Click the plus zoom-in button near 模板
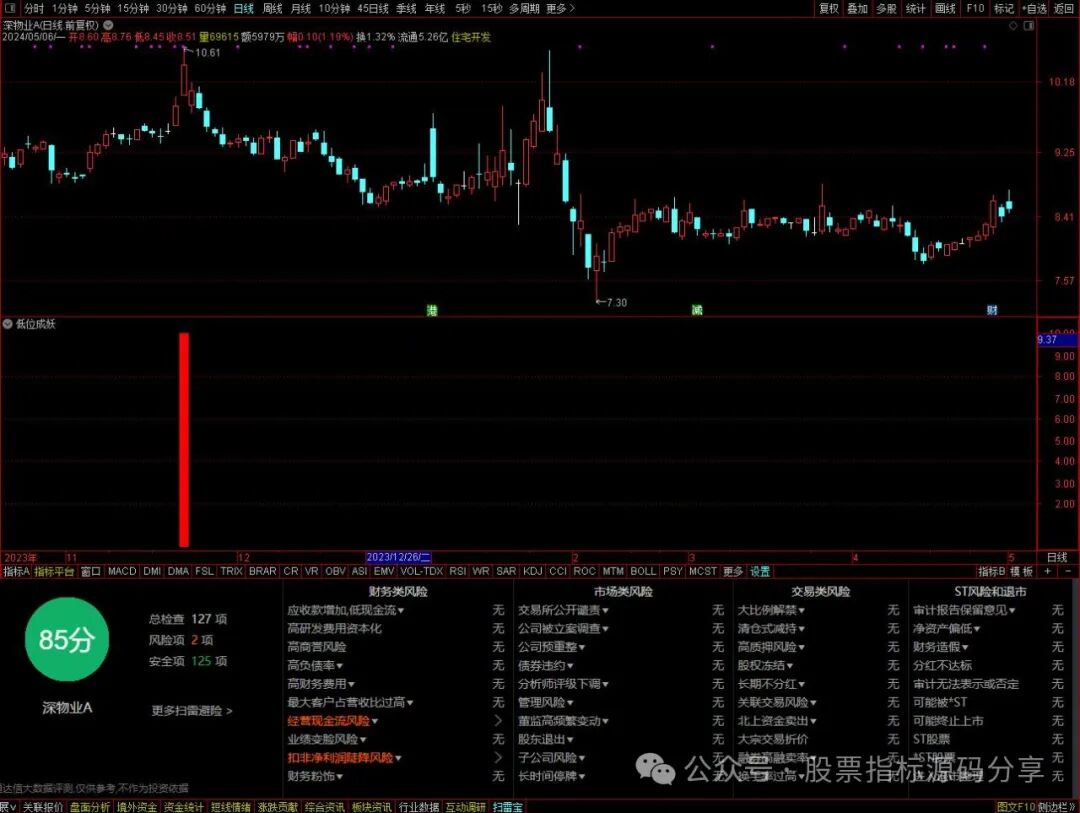 point(1048,571)
